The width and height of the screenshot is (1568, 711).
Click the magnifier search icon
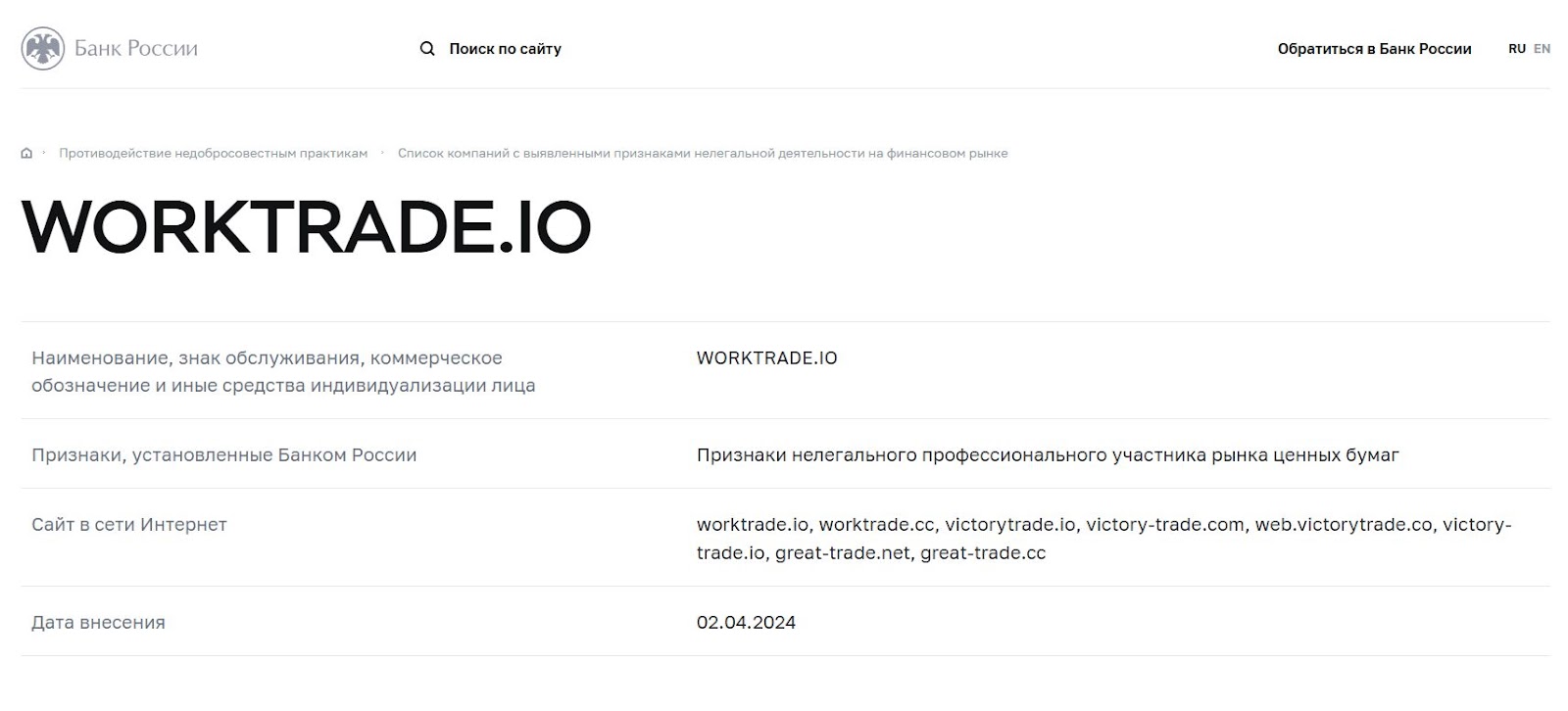(x=427, y=49)
